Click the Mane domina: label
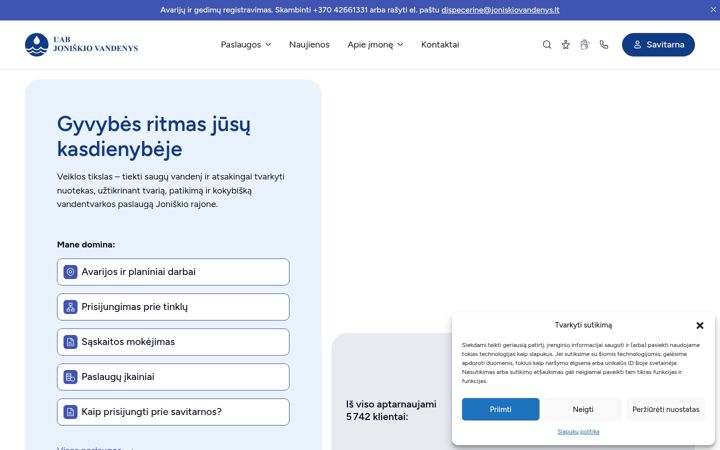 tap(86, 245)
